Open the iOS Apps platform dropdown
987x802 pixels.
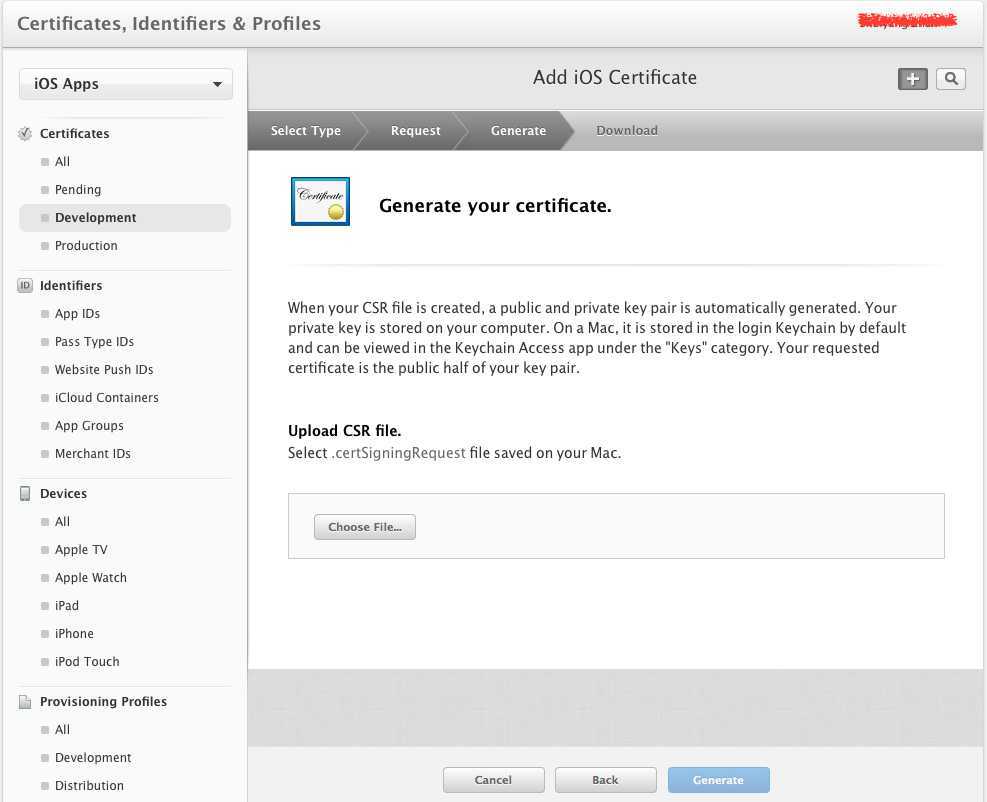pyautogui.click(x=126, y=85)
